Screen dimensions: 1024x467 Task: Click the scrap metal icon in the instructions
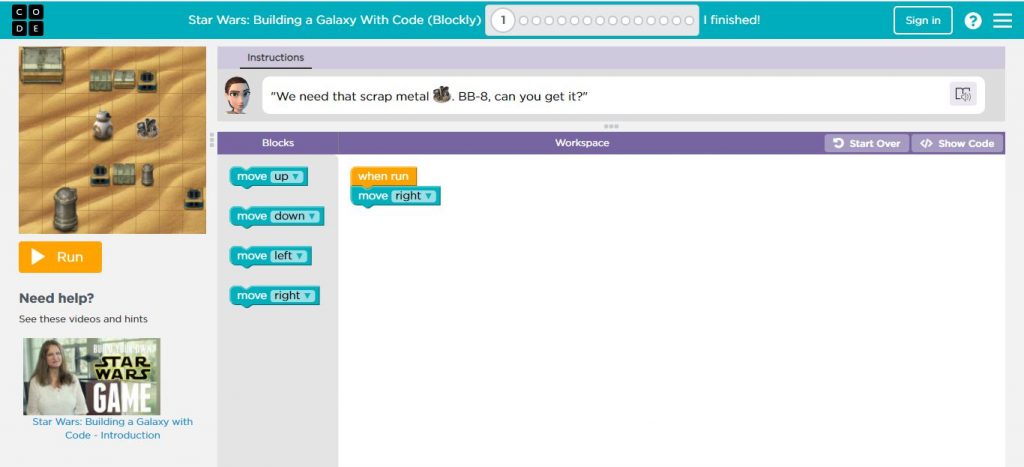pyautogui.click(x=441, y=95)
